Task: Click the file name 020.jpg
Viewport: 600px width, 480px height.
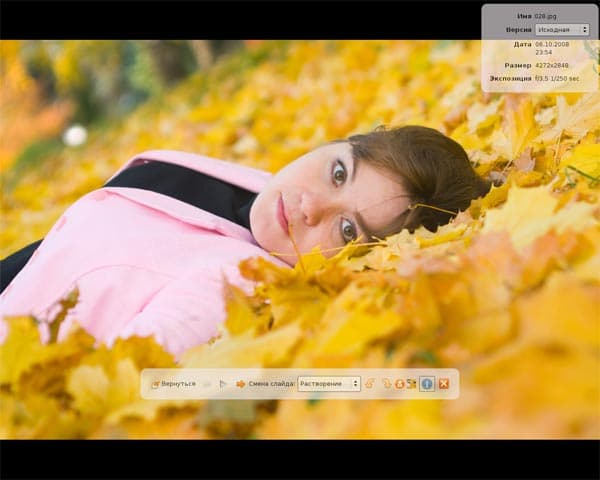Action: (545, 16)
